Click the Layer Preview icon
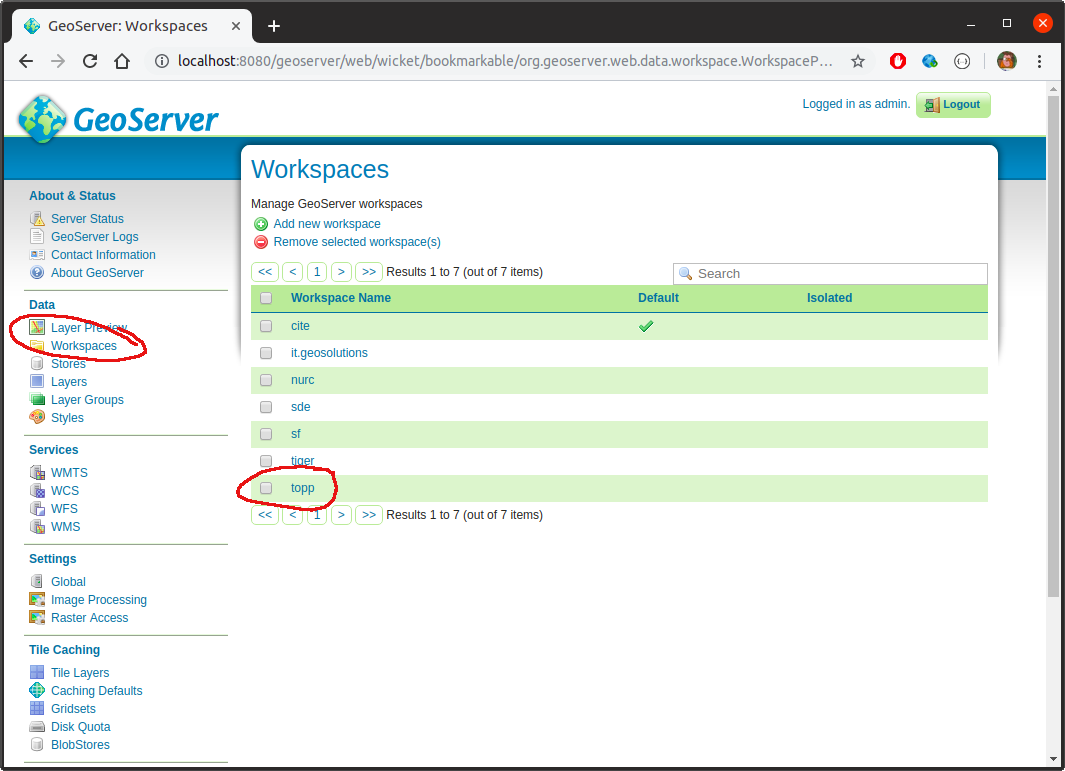This screenshot has height=771, width=1065. (37, 327)
